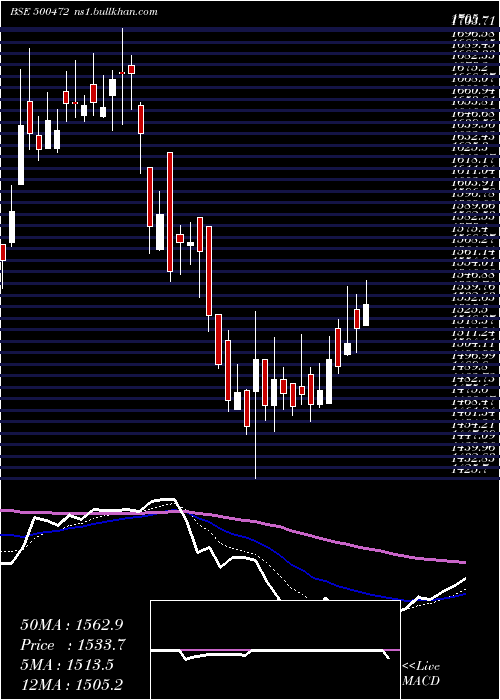Click the 1611.04 price axis label
Viewport: 500px width, 700px height.
(x=473, y=170)
